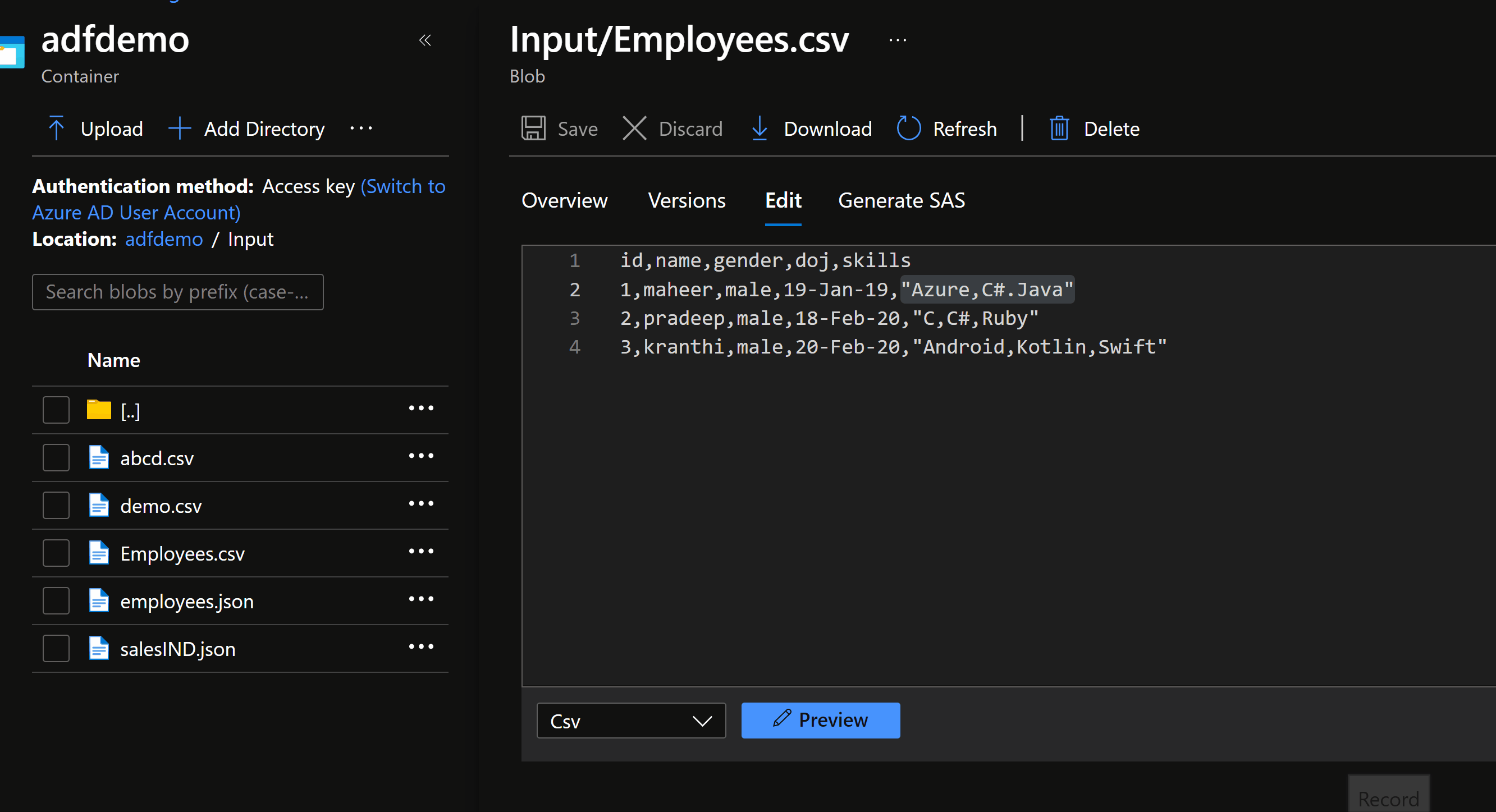Switch to the Versions tab
Screen dimensions: 1496x812
[x=686, y=199]
